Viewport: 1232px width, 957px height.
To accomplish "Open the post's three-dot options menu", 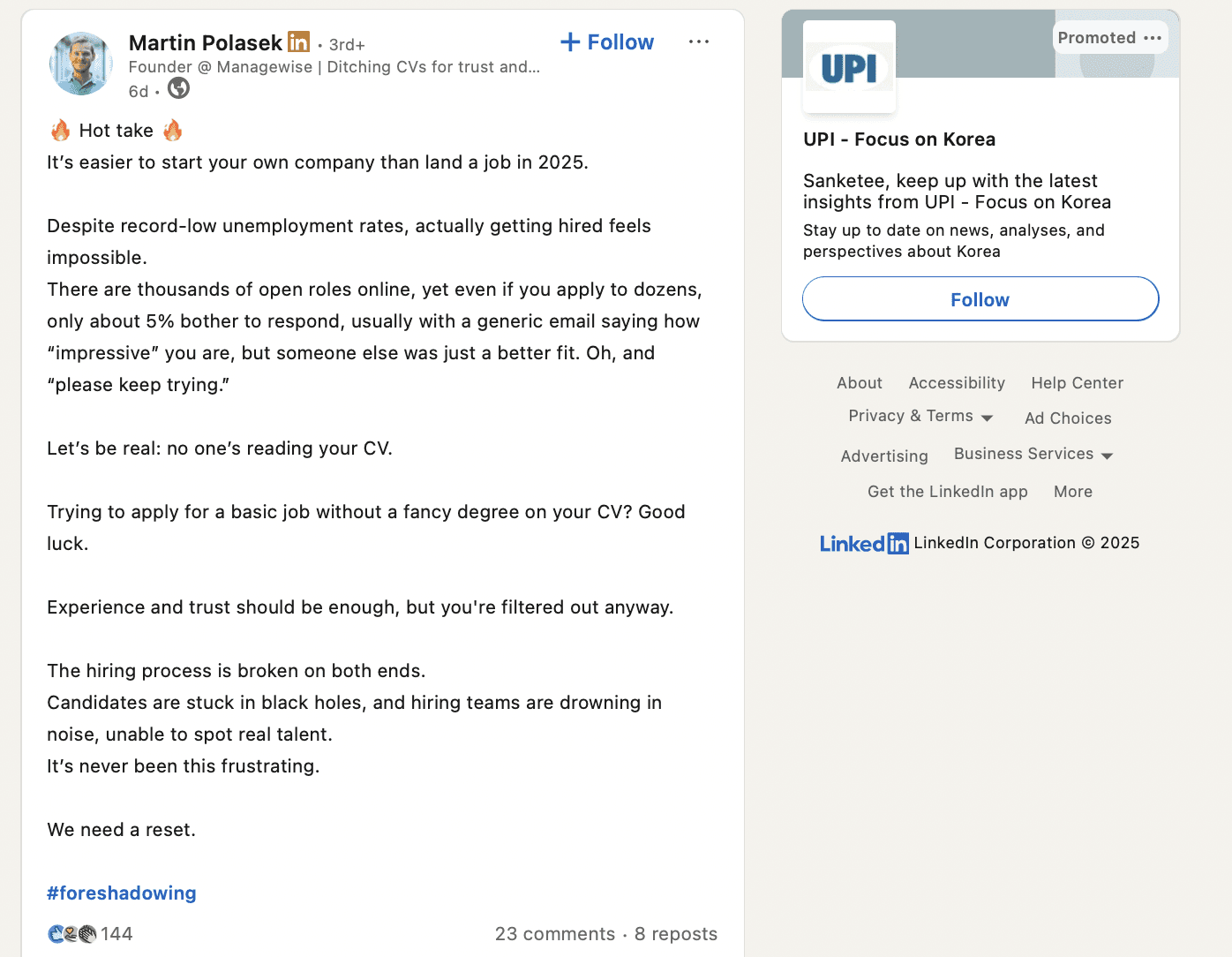I will [699, 41].
